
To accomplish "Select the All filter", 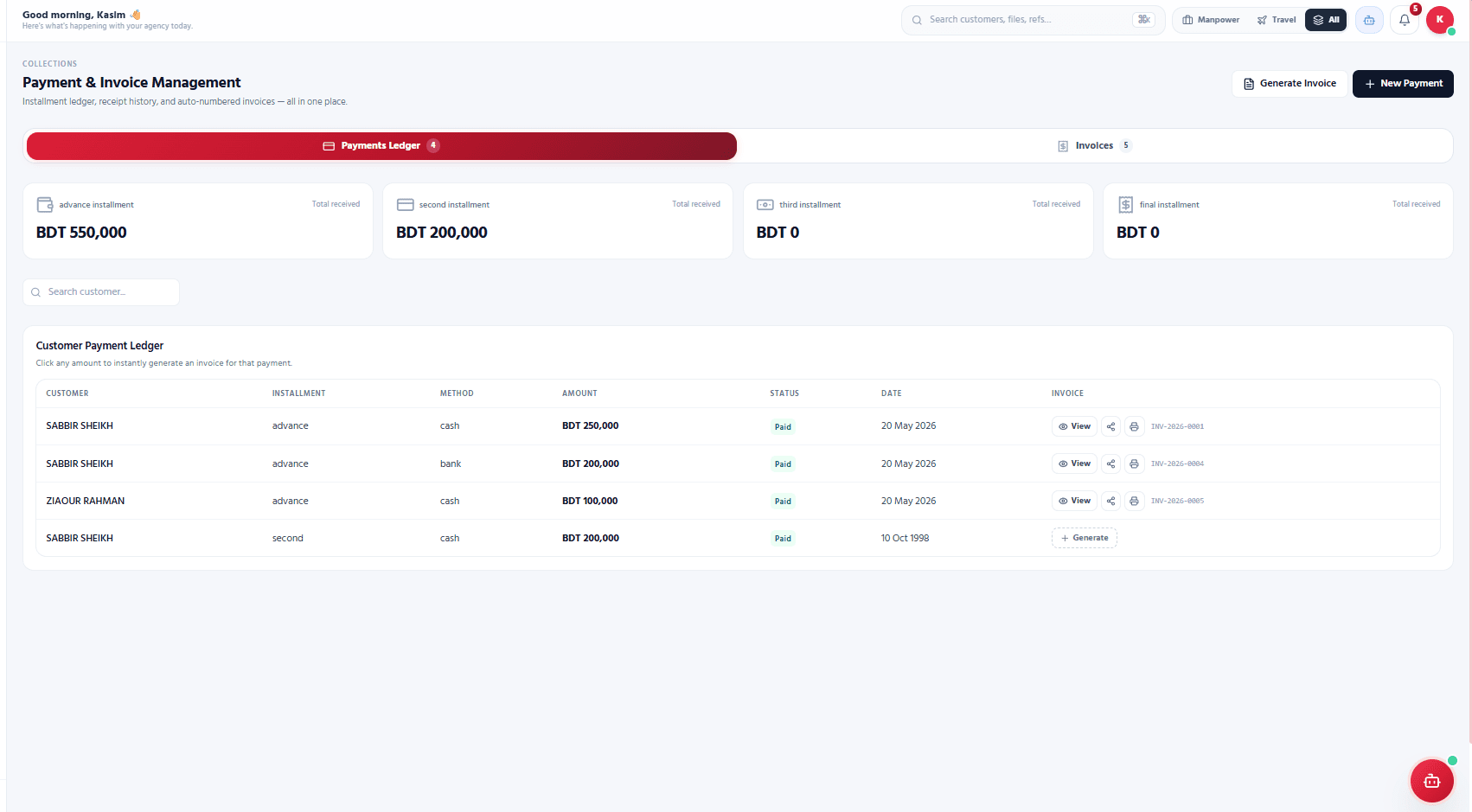I will (1326, 20).
